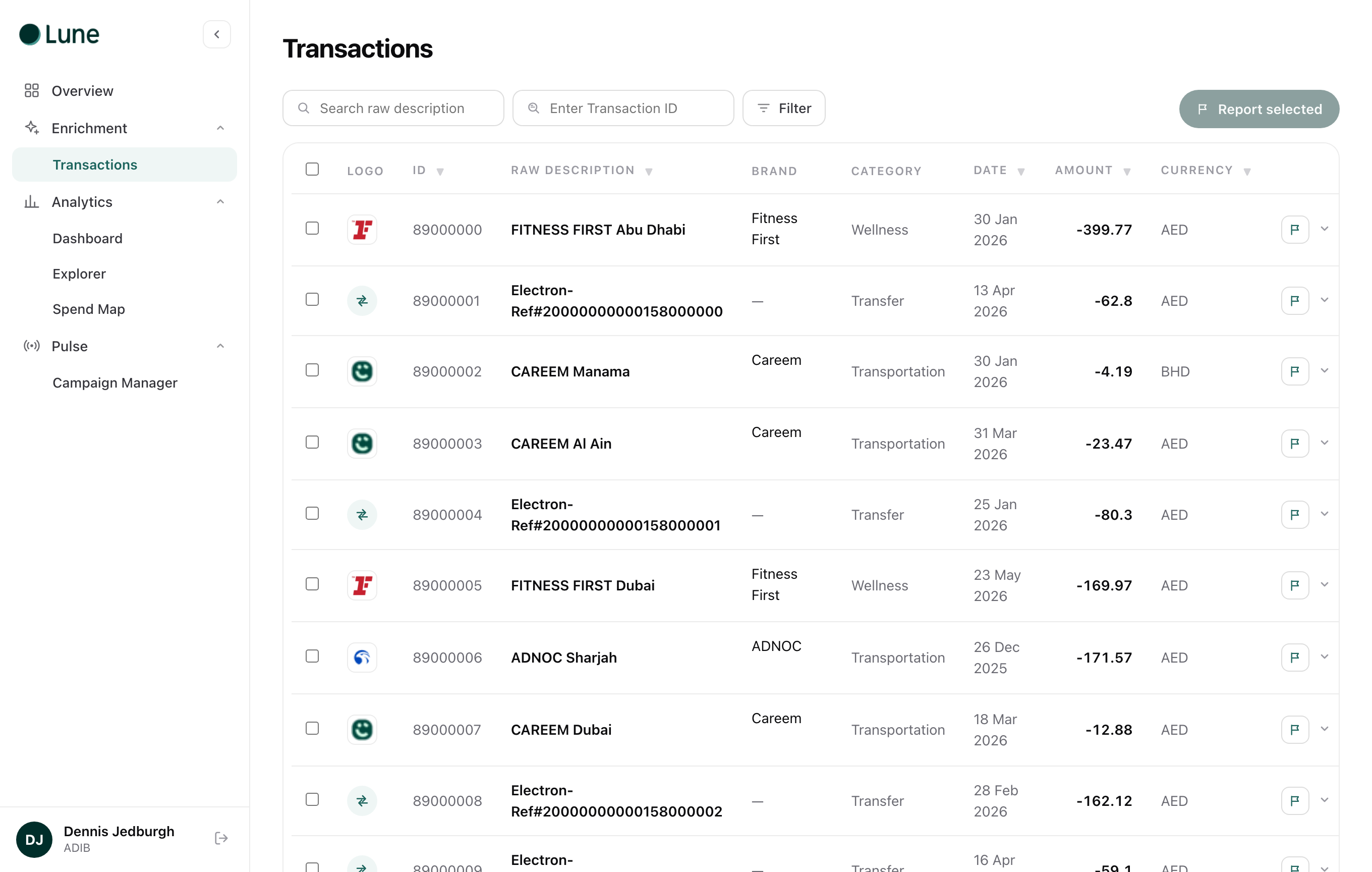Flag transaction 89000001
This screenshot has height=872, width=1372.
pyautogui.click(x=1294, y=300)
